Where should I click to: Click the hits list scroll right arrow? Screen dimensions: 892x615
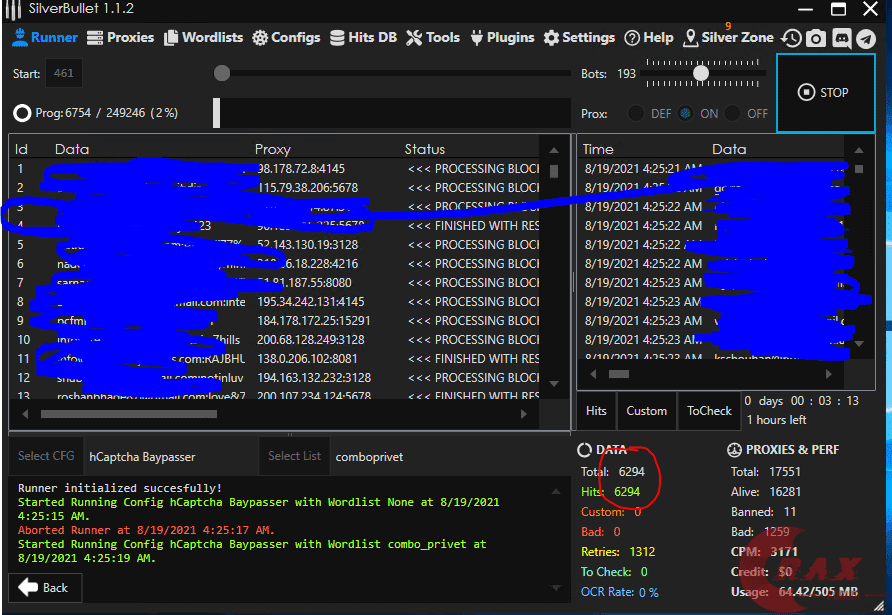[828, 374]
